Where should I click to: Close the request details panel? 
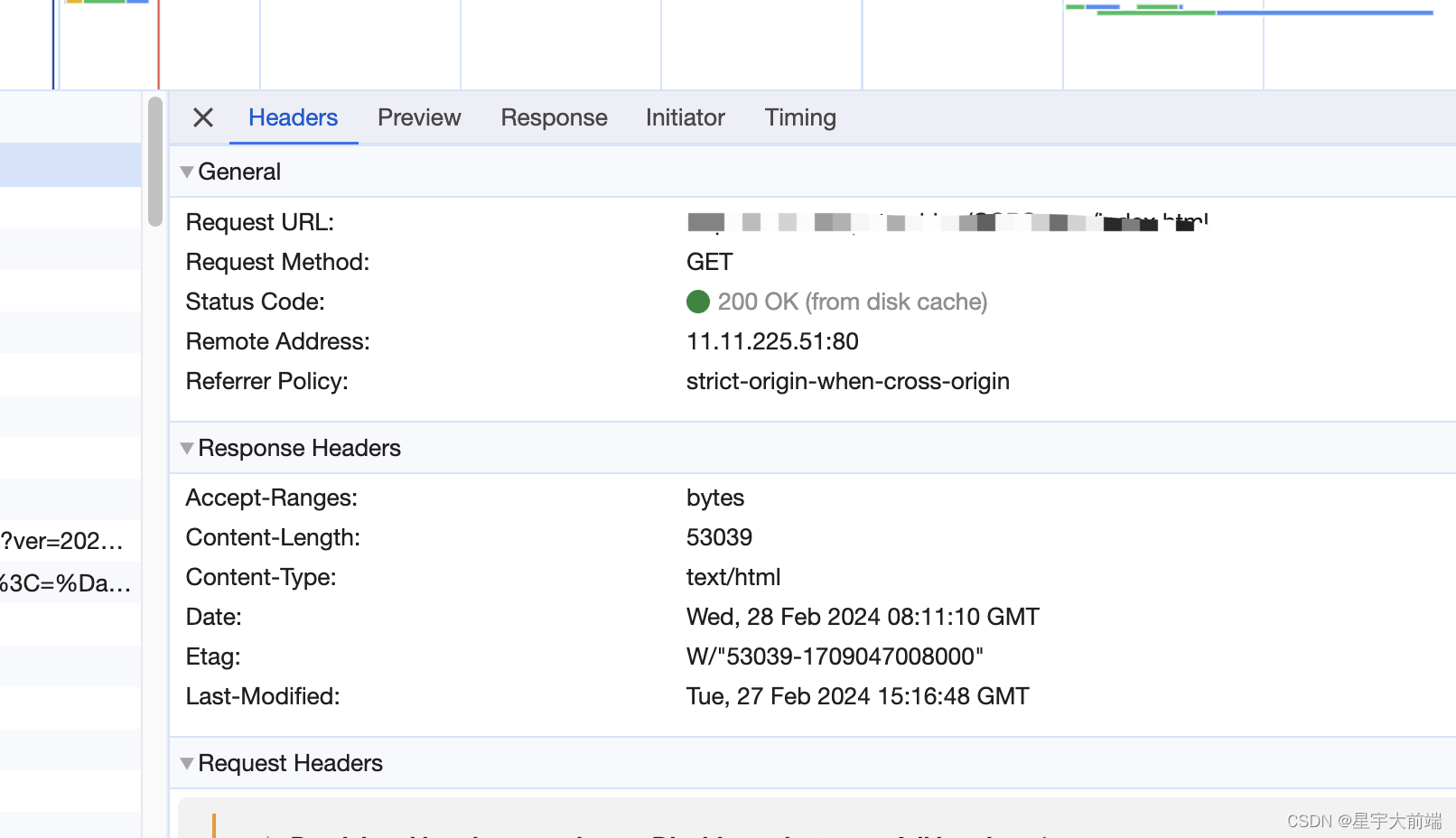(203, 117)
